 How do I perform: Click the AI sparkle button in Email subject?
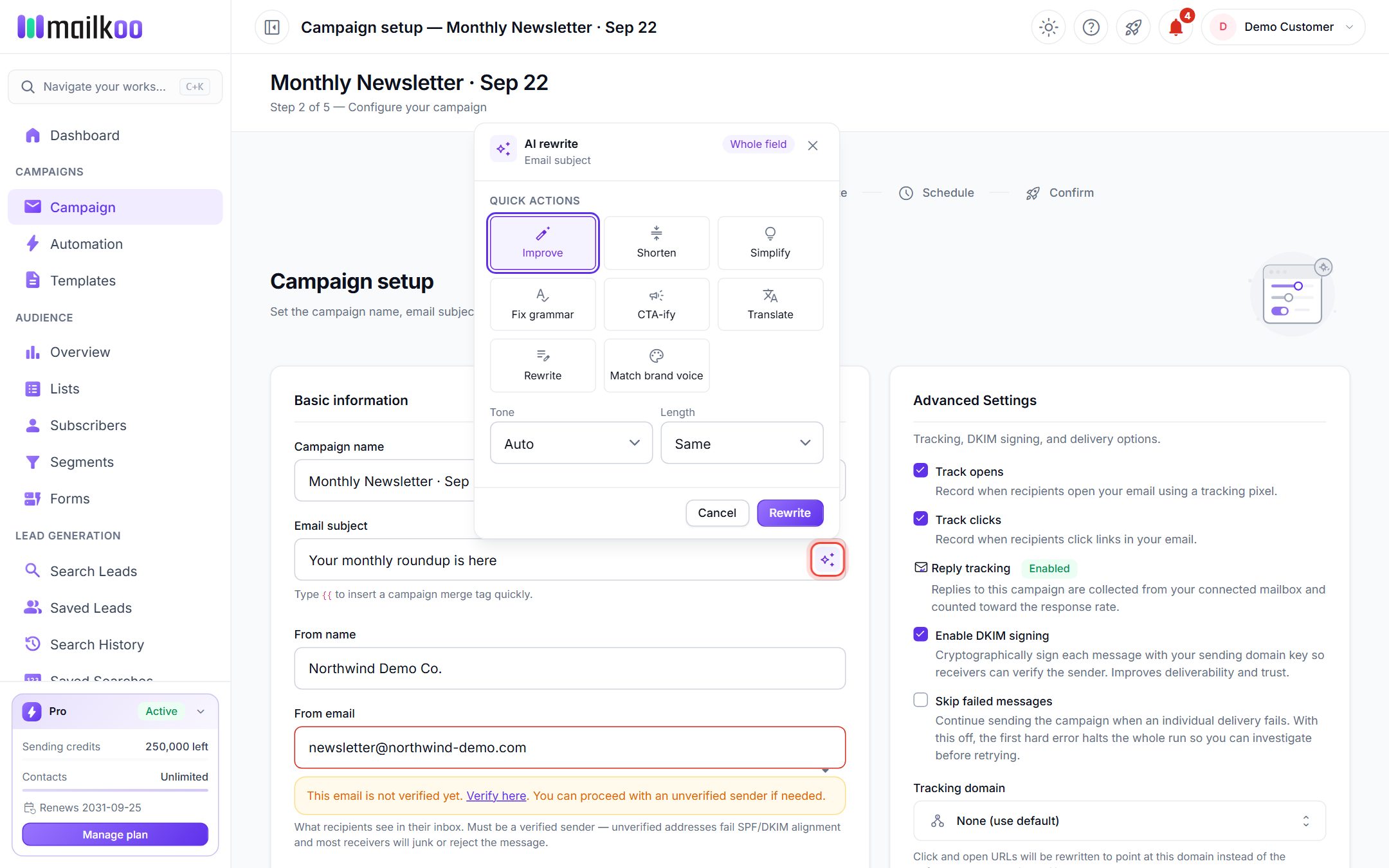tap(827, 559)
